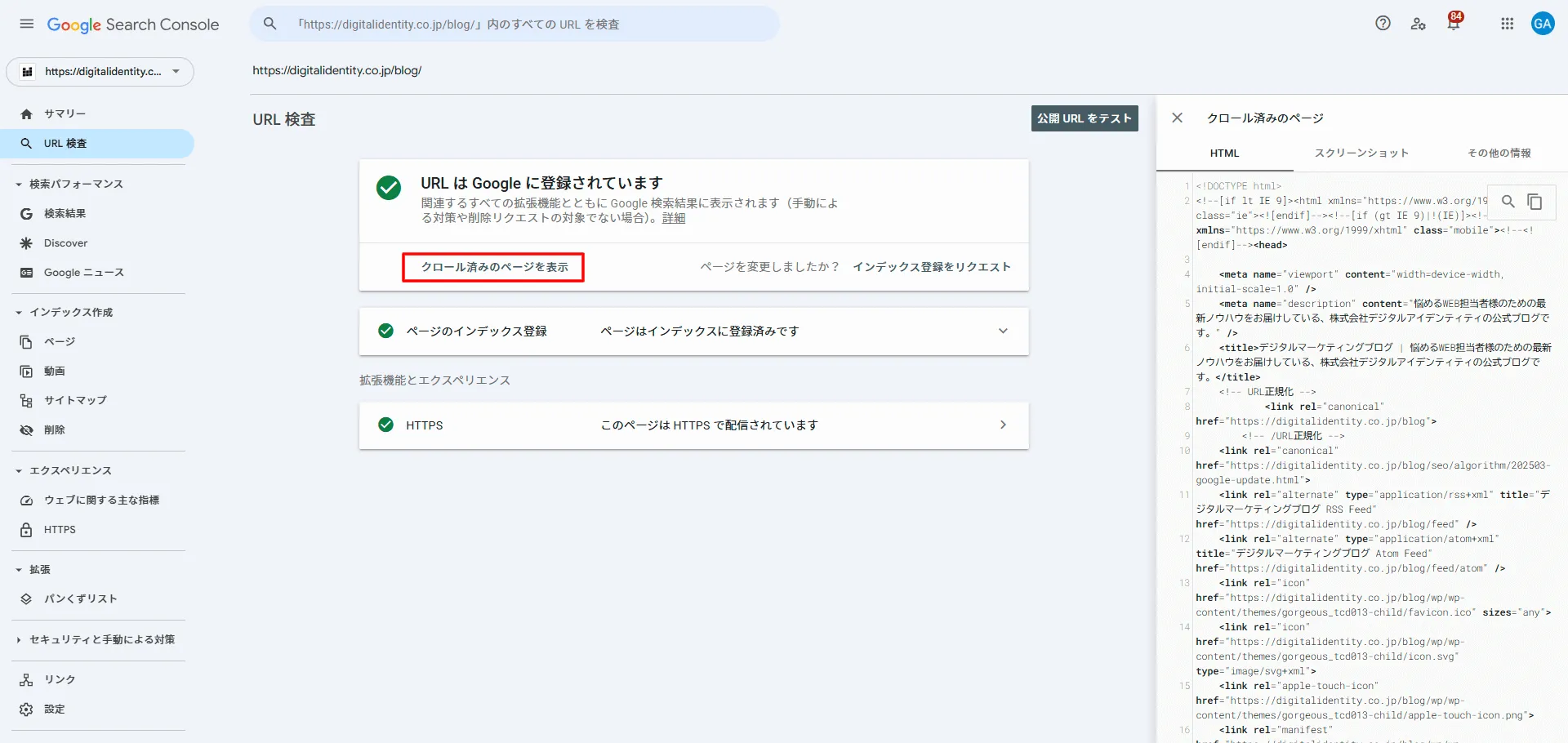Image resolution: width=1568 pixels, height=743 pixels.
Task: Click the 設定 gear icon
Action: coord(27,709)
